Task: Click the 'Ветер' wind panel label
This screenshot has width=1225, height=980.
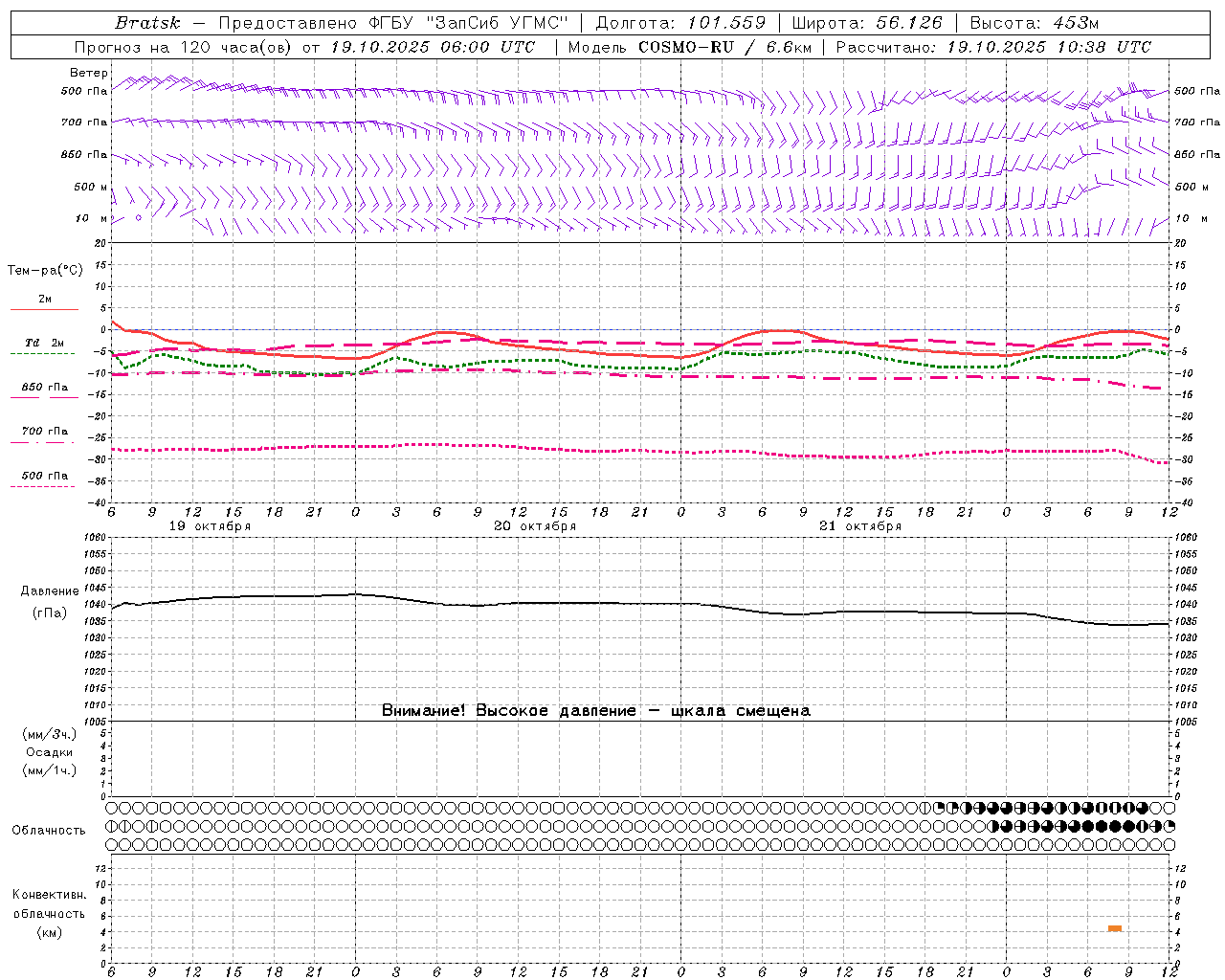Action: (89, 73)
